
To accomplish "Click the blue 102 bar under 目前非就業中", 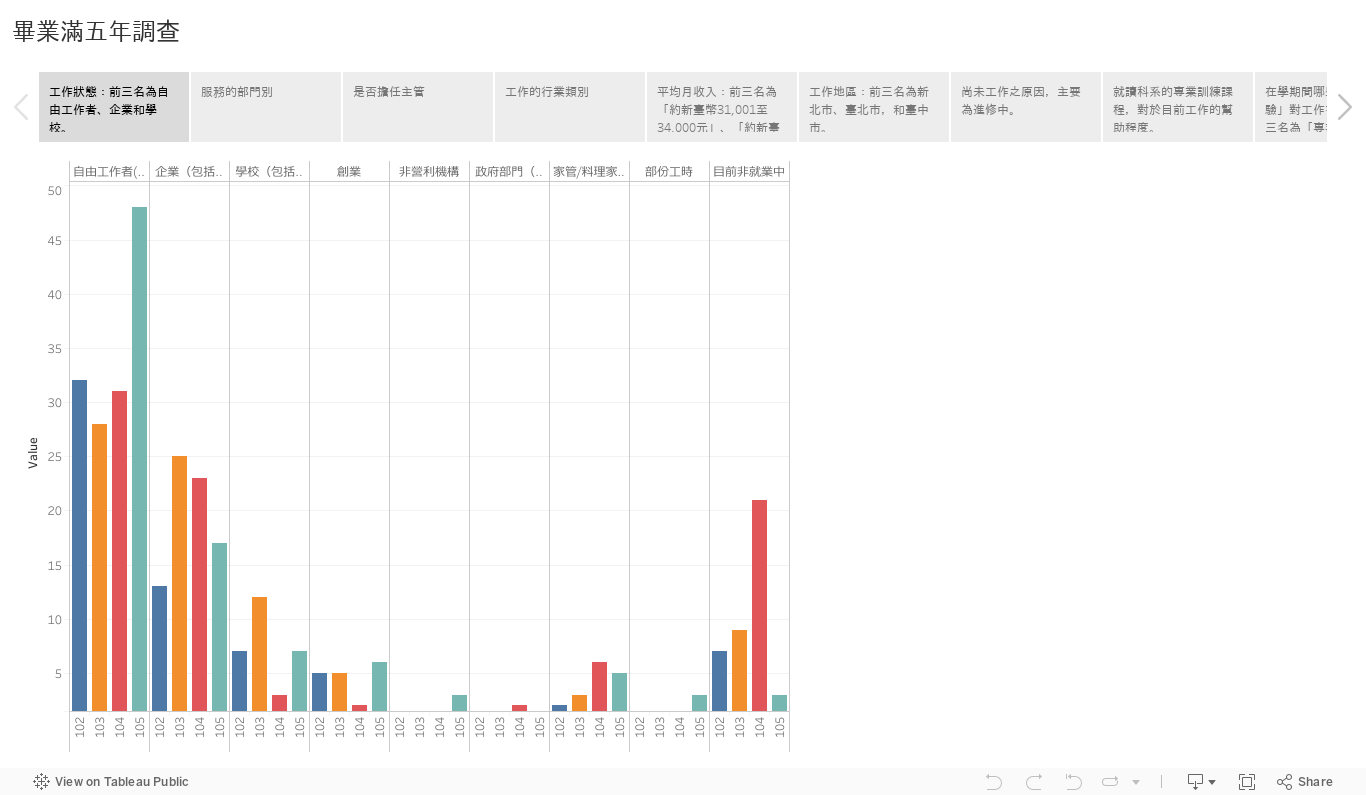I will click(719, 681).
